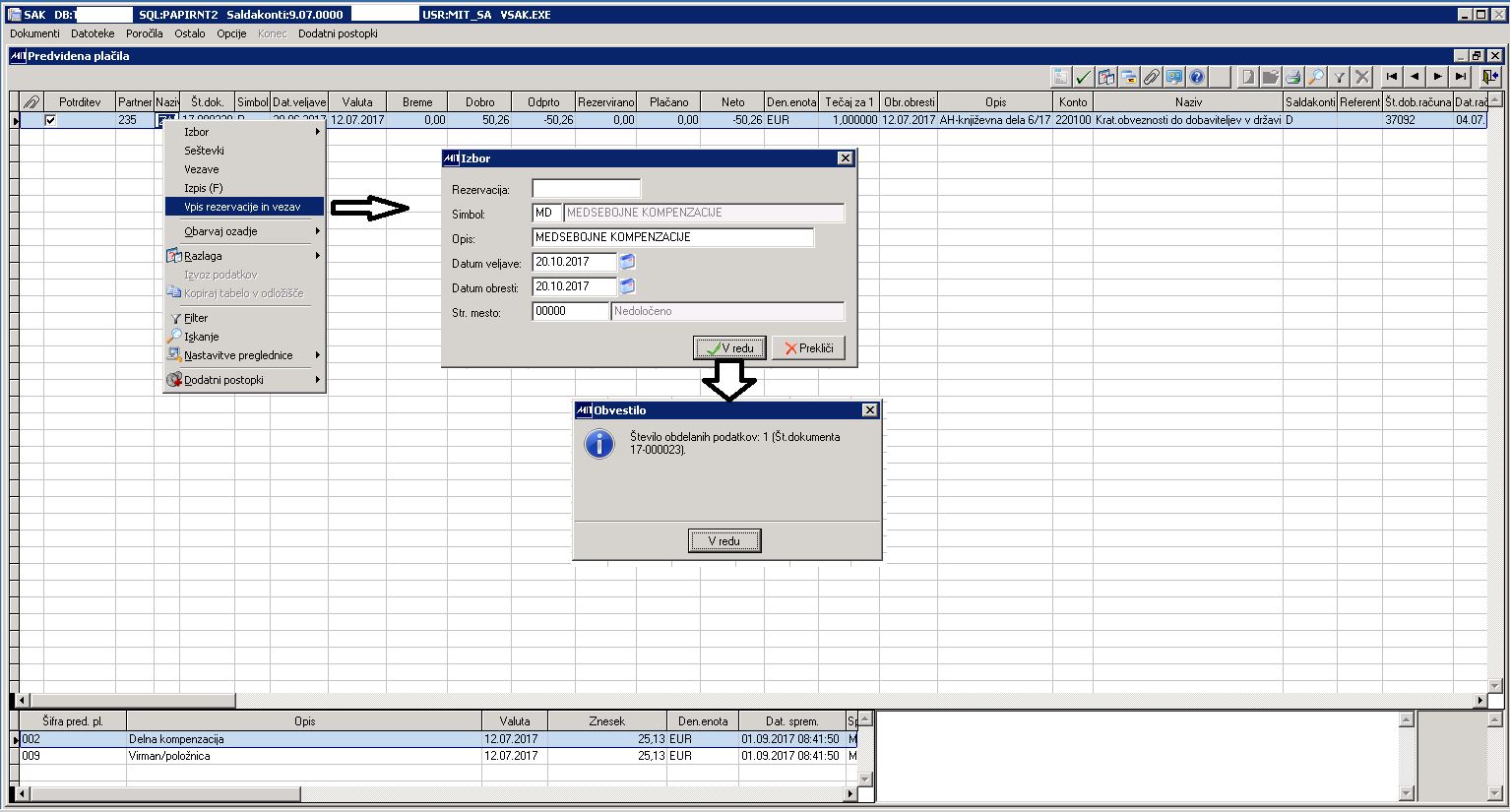Click the blue help question mark icon
The image size is (1510, 812).
click(x=1197, y=77)
